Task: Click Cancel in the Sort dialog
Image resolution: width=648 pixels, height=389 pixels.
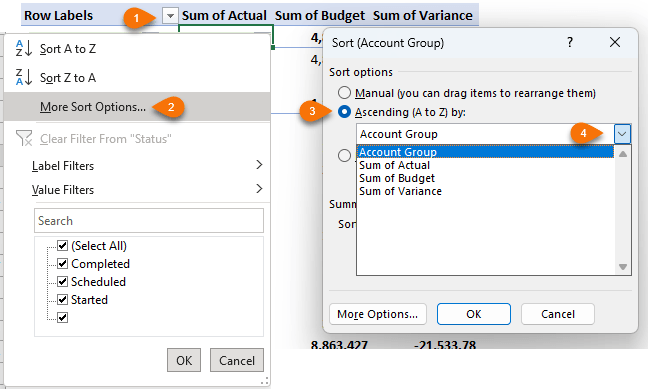Action: coord(558,314)
